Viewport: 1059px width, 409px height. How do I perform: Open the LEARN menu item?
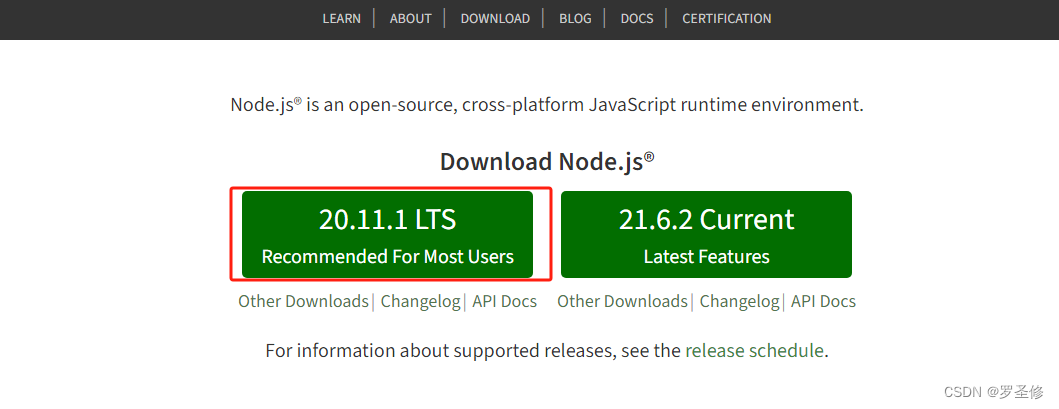pyautogui.click(x=341, y=19)
